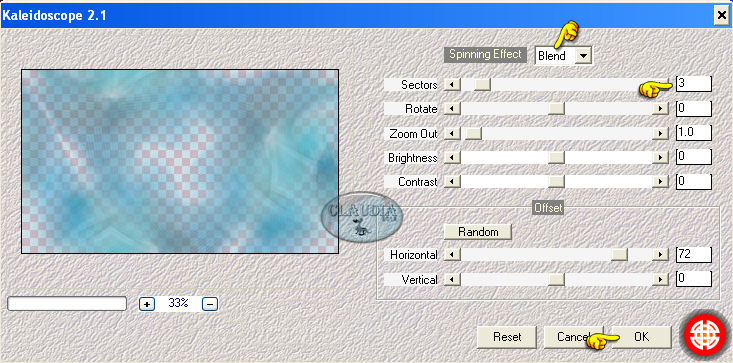Click the Horizontal offset left arrow
733x363 pixels.
452,255
